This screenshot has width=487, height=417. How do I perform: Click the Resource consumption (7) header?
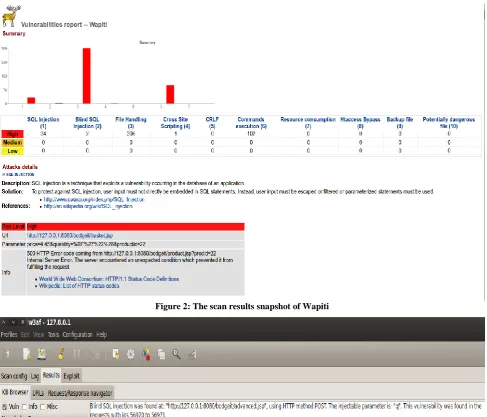pos(308,123)
